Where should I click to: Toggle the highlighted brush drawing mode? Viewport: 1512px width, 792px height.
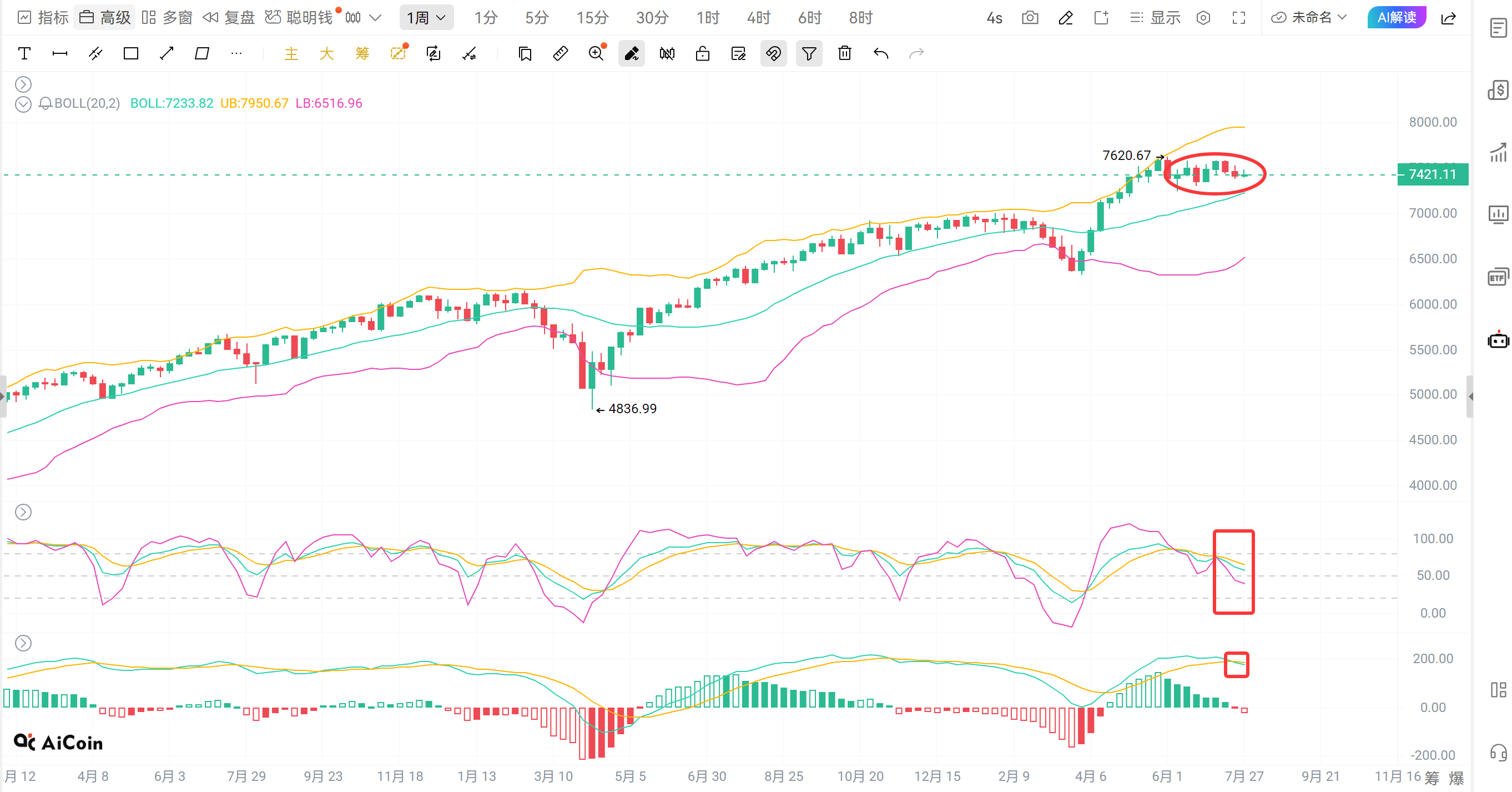point(632,53)
